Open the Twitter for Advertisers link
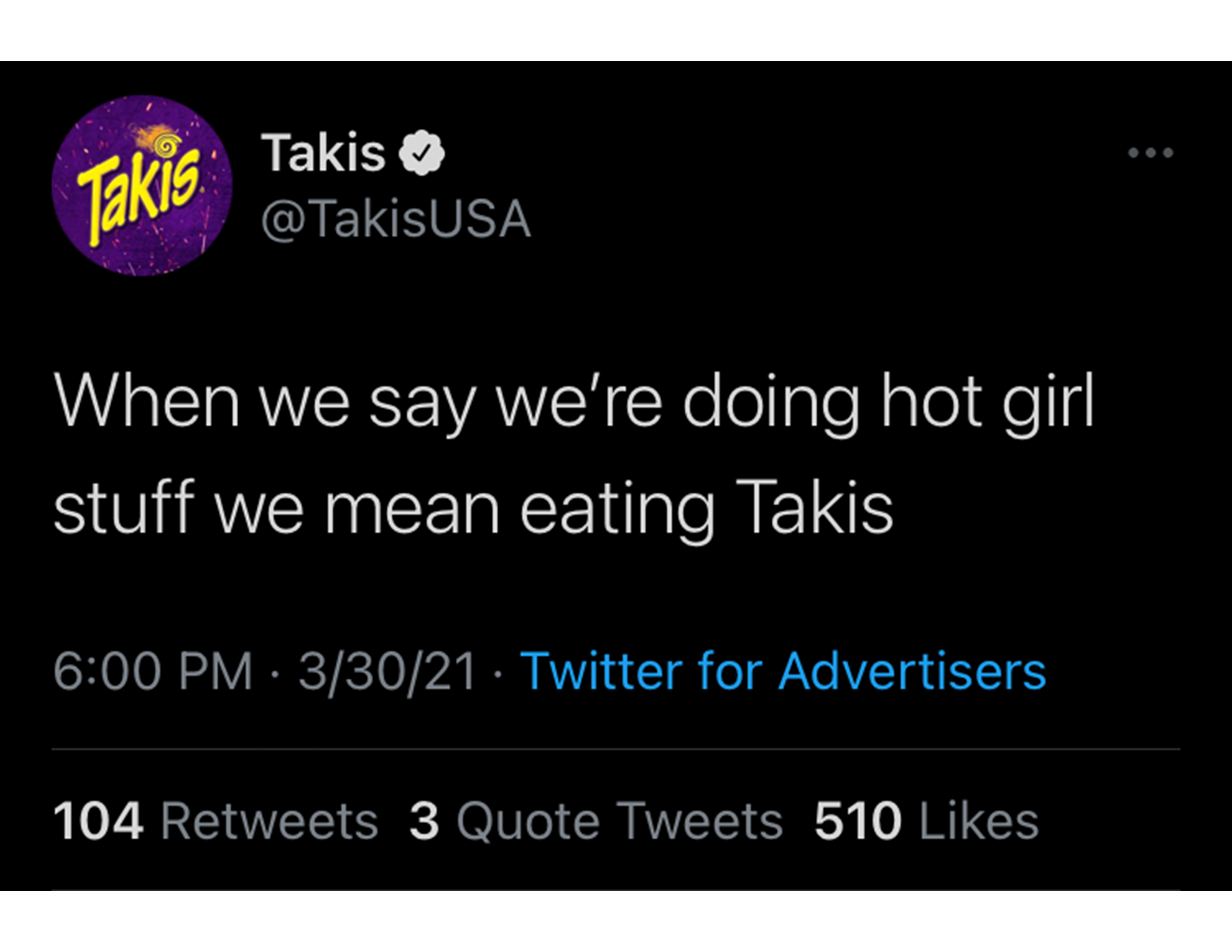Screen dimensions: 1232x952 pyautogui.click(x=782, y=671)
